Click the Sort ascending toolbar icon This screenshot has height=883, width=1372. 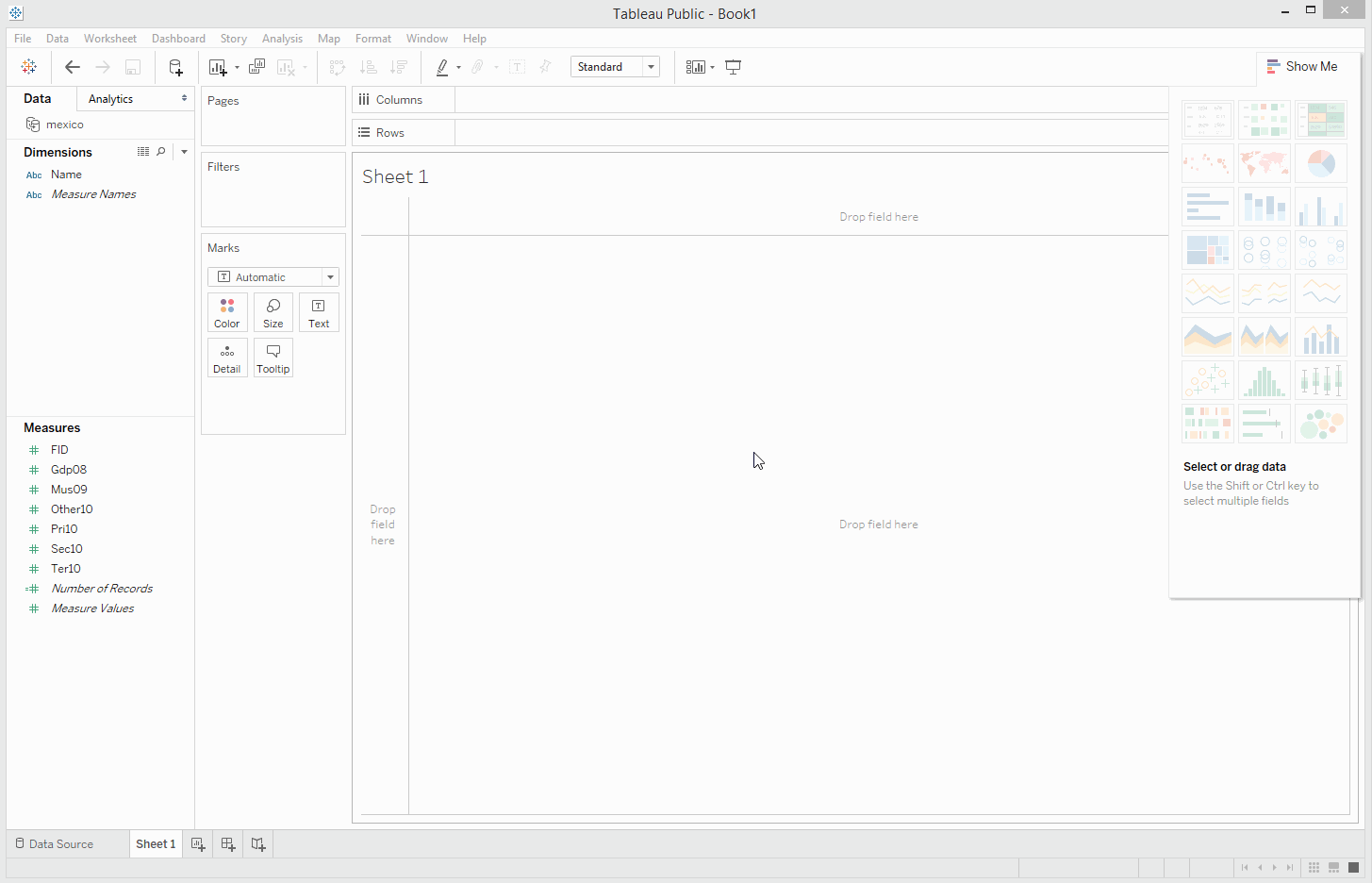pos(369,67)
